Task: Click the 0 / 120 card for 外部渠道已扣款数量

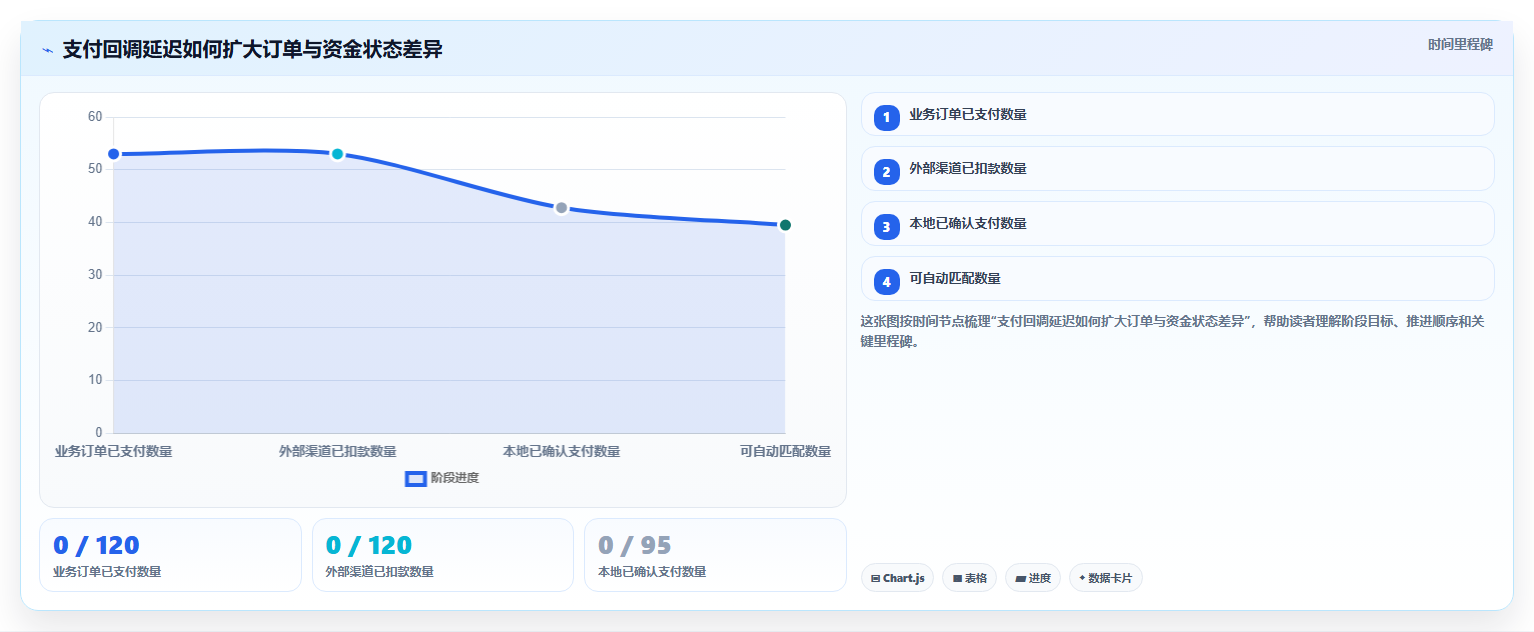Action: pyautogui.click(x=443, y=555)
